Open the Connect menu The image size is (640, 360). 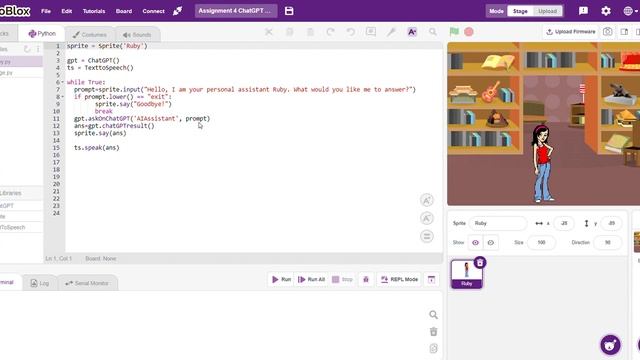[153, 11]
